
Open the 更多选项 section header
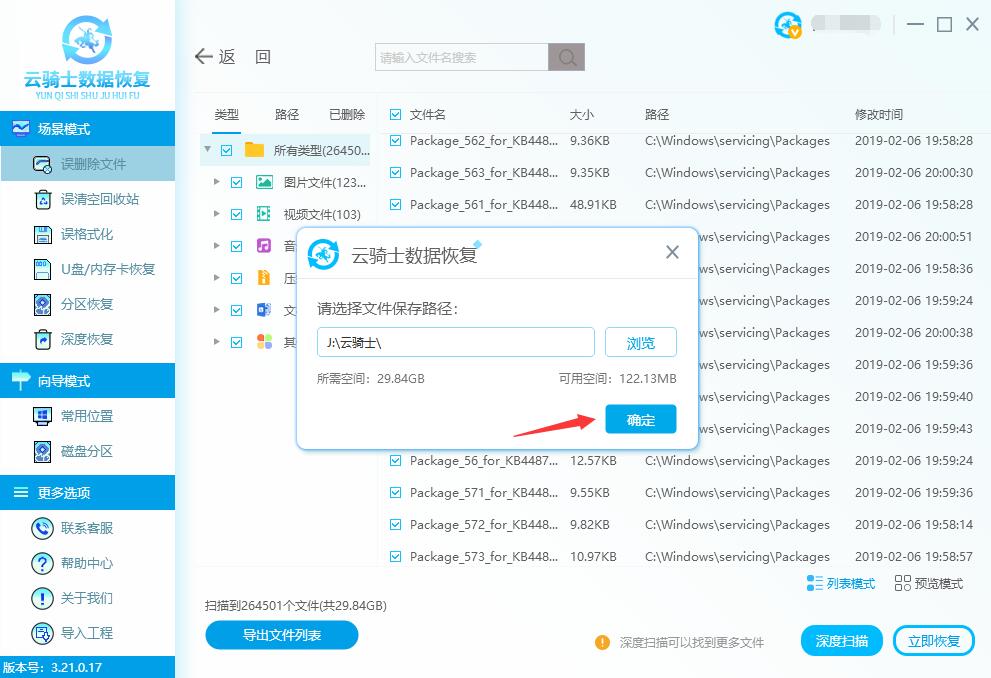(x=87, y=493)
